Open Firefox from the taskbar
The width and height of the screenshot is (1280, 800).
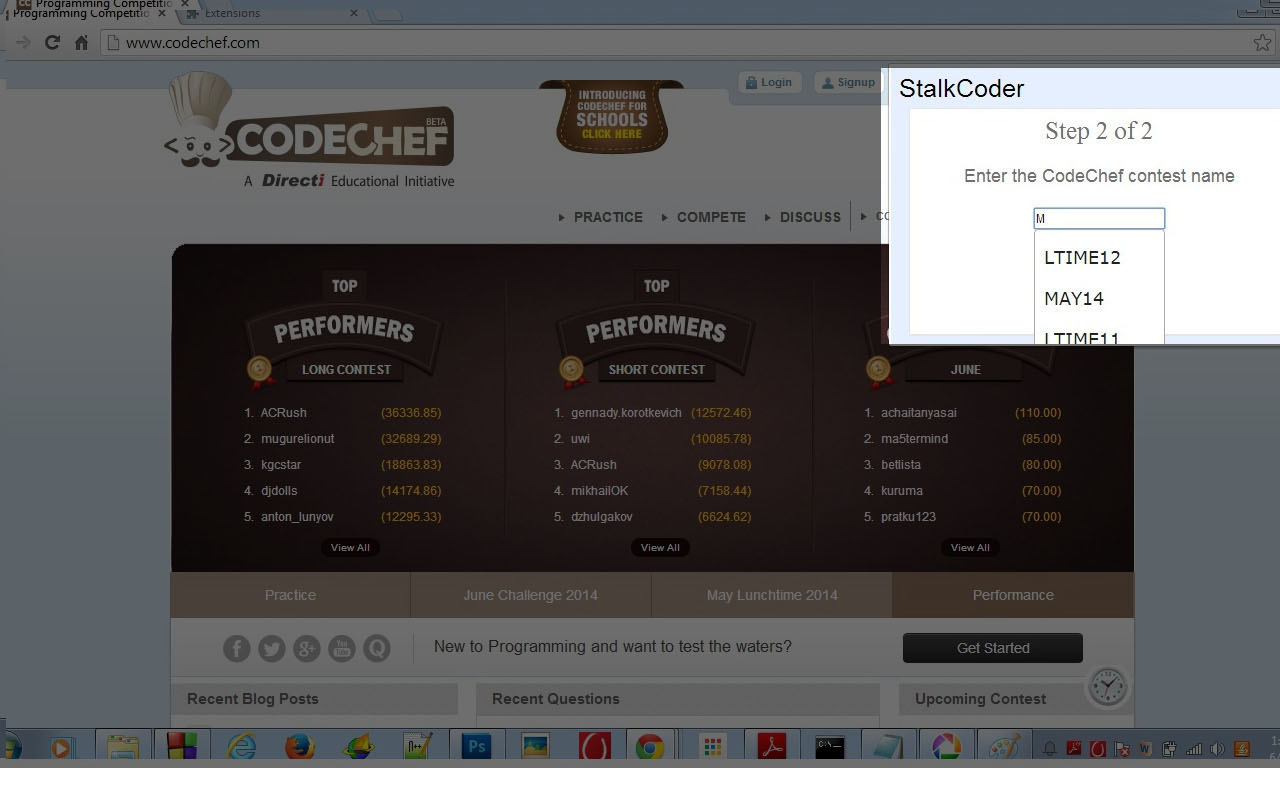point(299,746)
